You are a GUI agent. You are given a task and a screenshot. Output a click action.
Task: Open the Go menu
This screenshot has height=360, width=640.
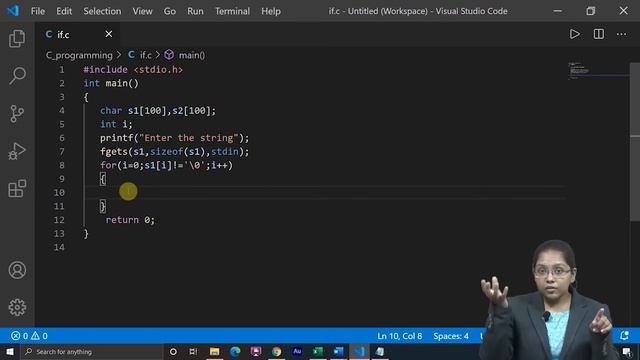169,11
